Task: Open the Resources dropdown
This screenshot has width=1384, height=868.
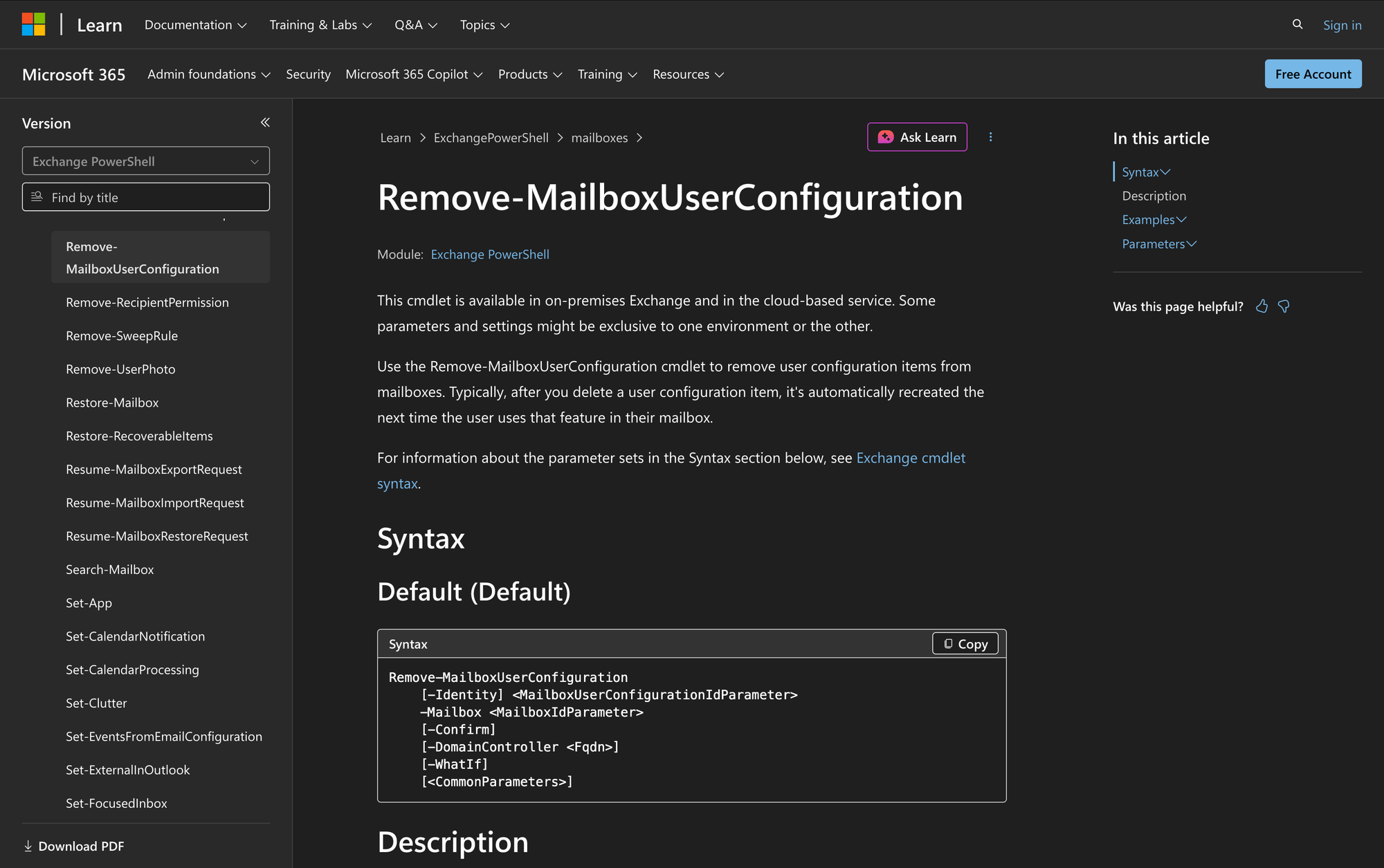Action: pos(688,74)
